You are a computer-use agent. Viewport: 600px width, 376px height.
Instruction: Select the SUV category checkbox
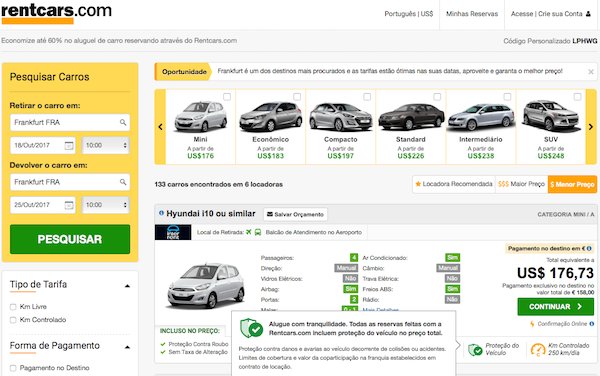[577, 97]
